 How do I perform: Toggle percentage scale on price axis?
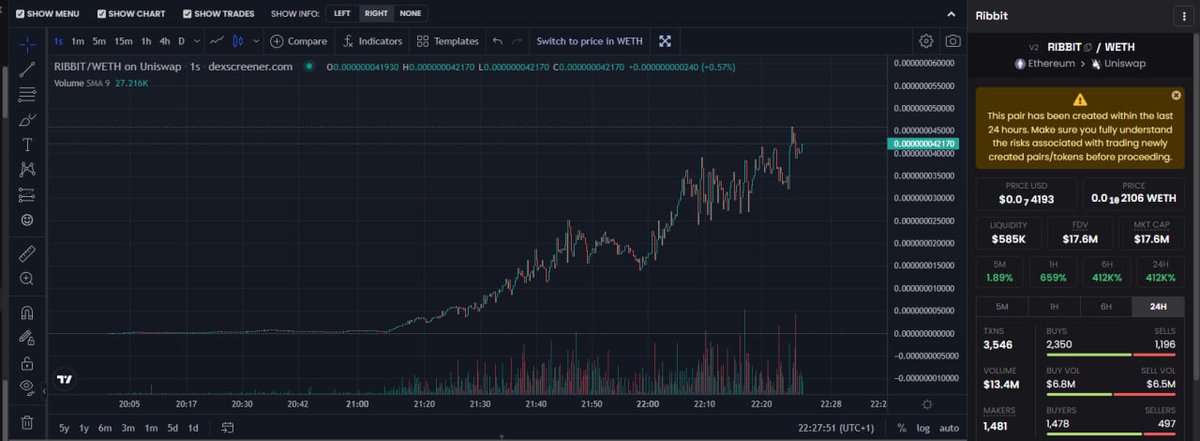click(x=902, y=427)
